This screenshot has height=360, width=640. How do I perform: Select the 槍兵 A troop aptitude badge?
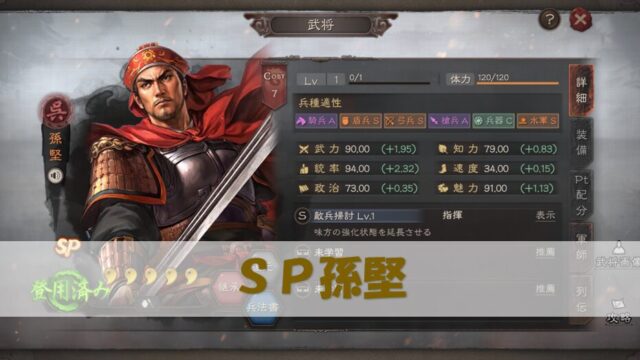(449, 121)
